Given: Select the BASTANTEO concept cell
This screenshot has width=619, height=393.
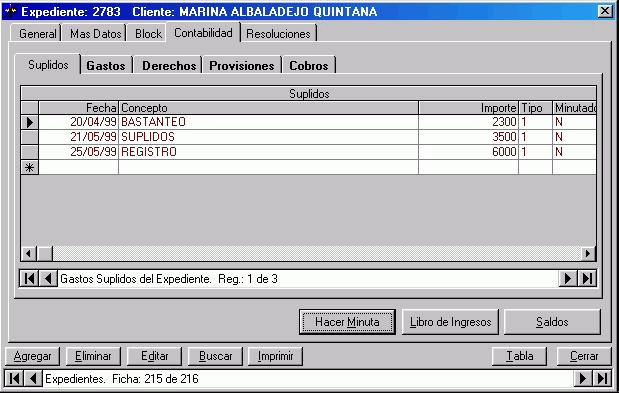Looking at the screenshot, I should coord(268,122).
